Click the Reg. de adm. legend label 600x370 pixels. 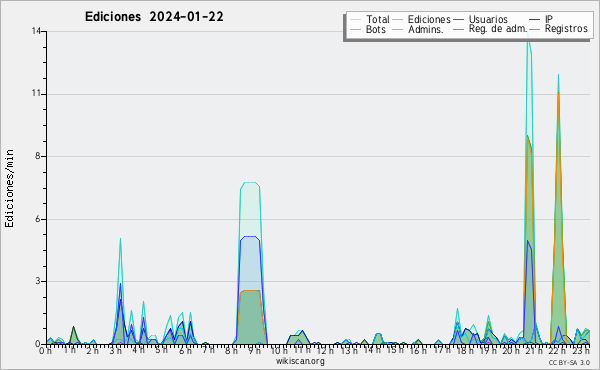point(498,29)
